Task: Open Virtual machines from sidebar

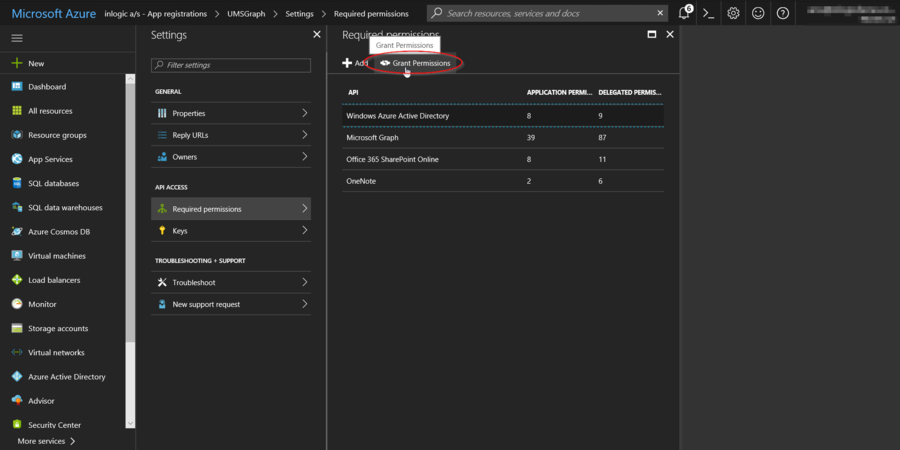Action: point(56,256)
